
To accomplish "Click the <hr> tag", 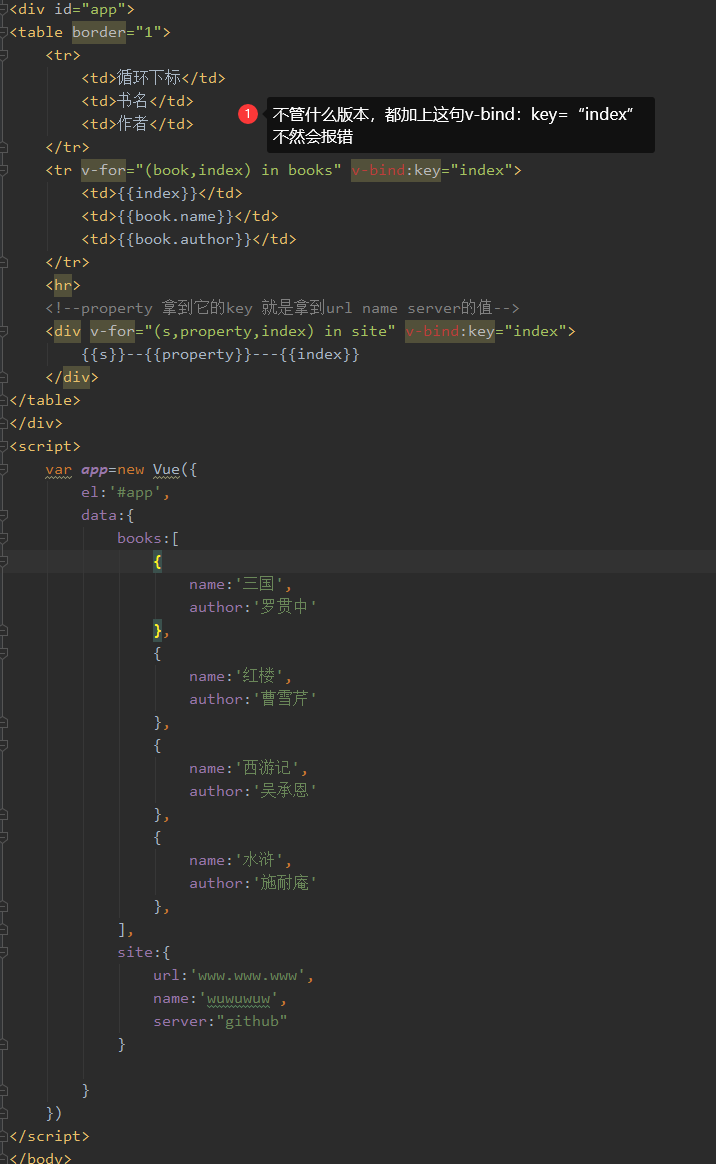I will (x=63, y=285).
